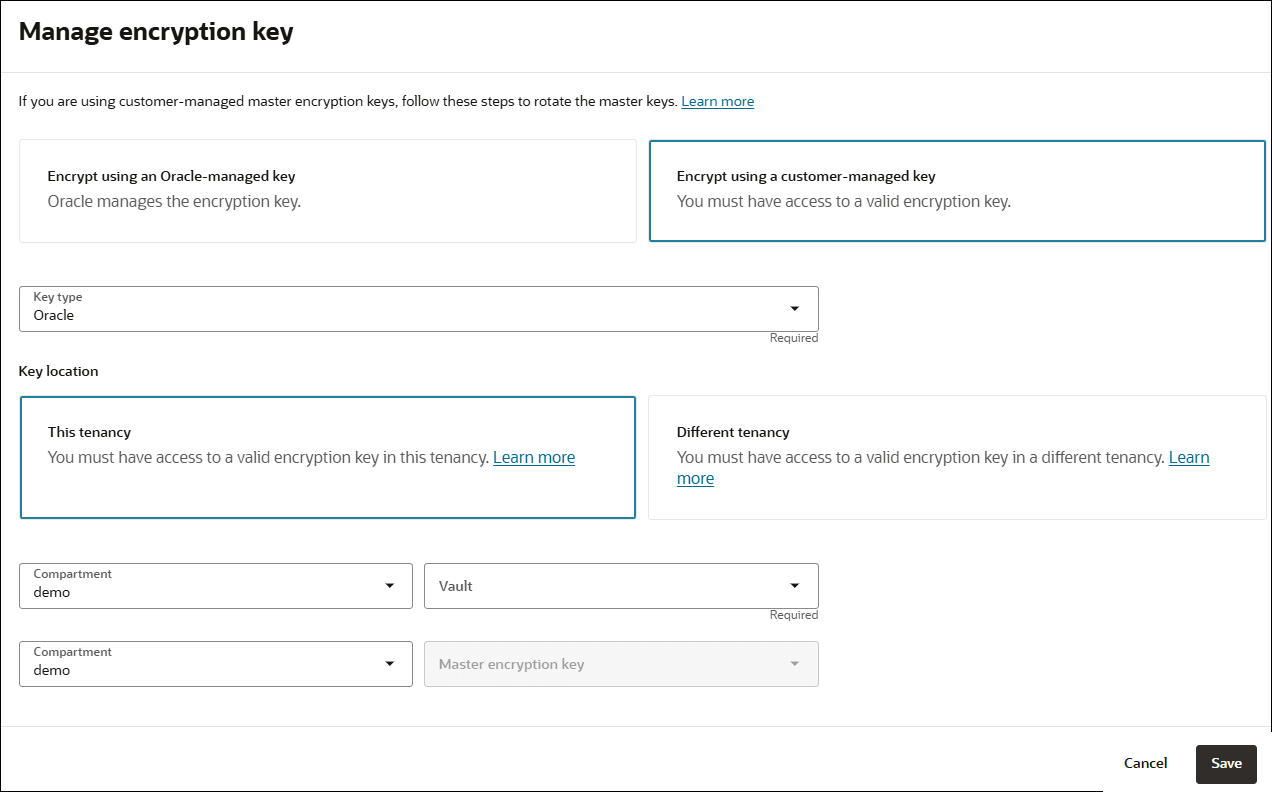The width and height of the screenshot is (1272, 792).
Task: Select the Encrypt using a customer-managed key option
Action: (x=957, y=190)
